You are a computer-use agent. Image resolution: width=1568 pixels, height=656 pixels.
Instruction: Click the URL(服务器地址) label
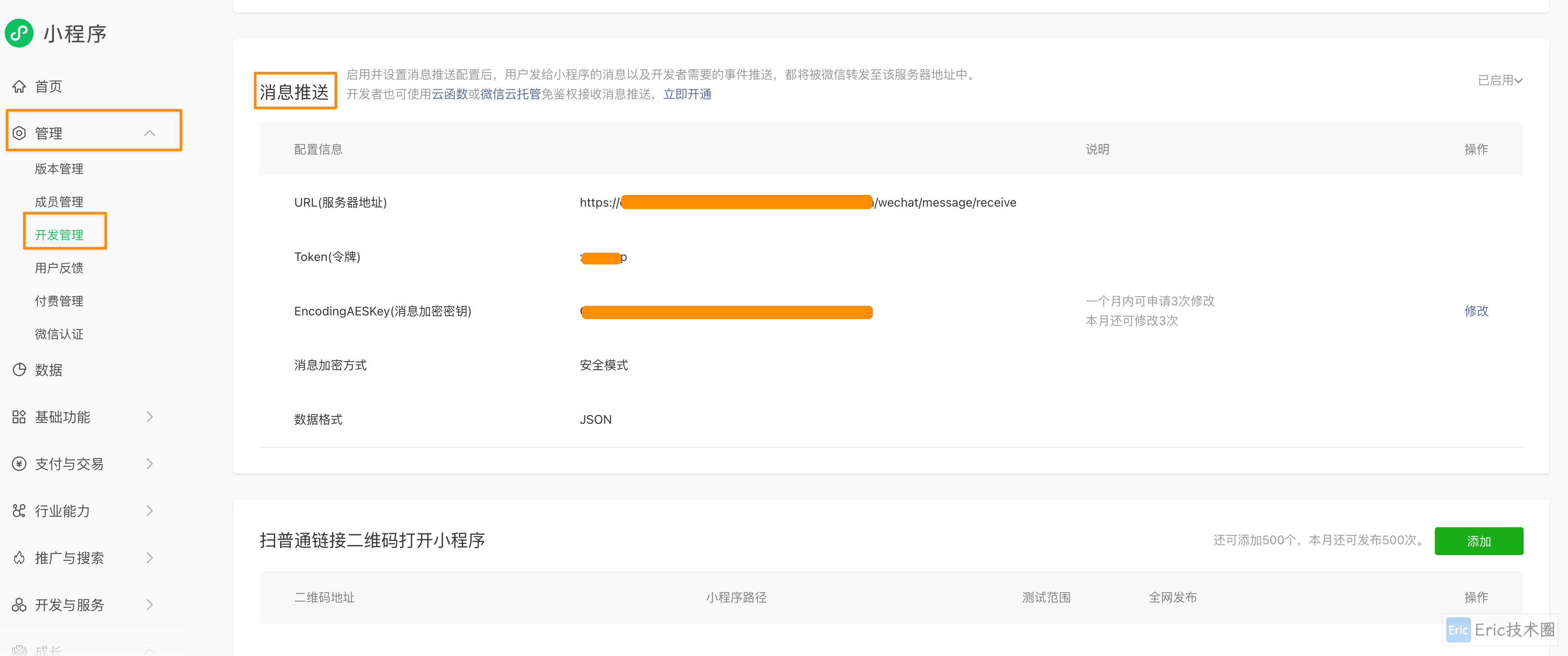pyautogui.click(x=340, y=202)
